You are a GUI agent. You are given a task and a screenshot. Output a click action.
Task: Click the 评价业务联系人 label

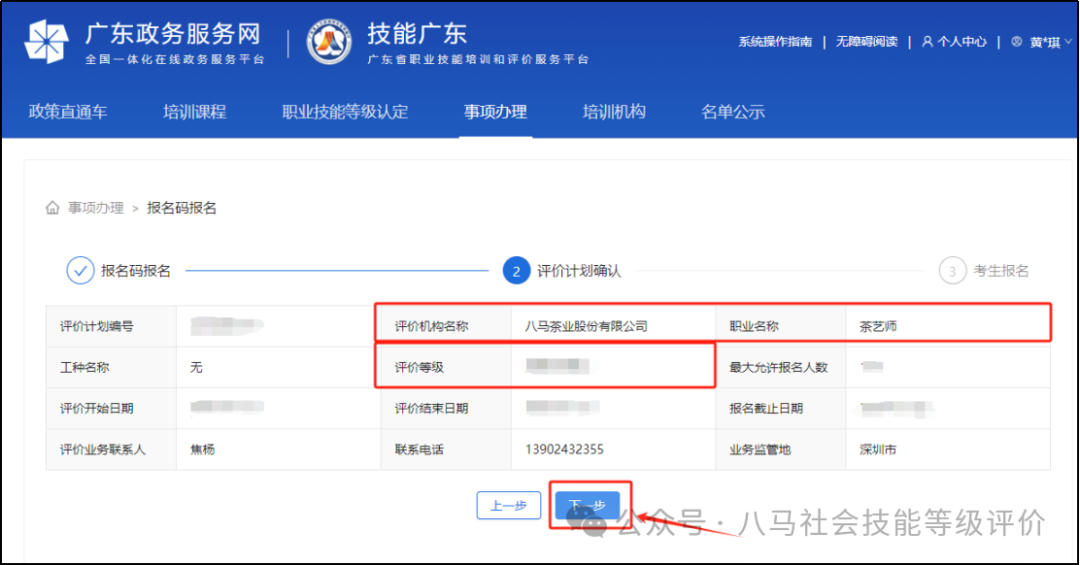click(103, 449)
